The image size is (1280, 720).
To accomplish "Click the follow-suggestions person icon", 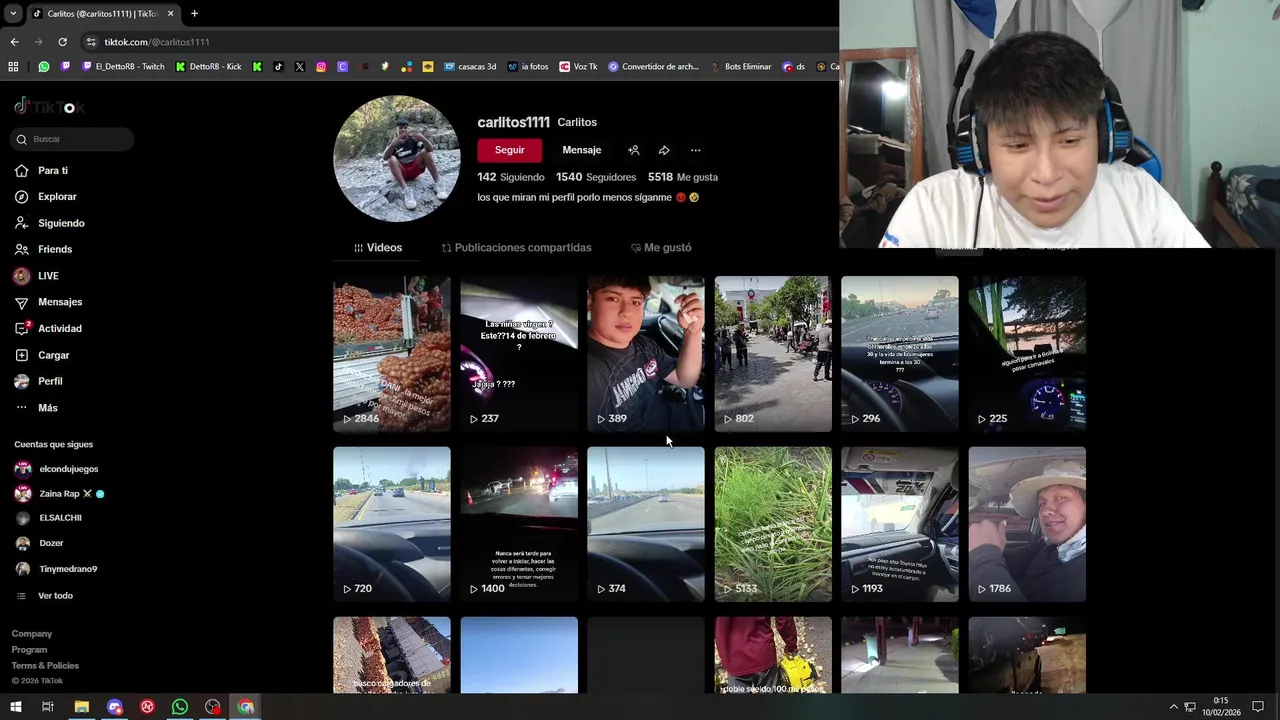I will click(x=633, y=150).
